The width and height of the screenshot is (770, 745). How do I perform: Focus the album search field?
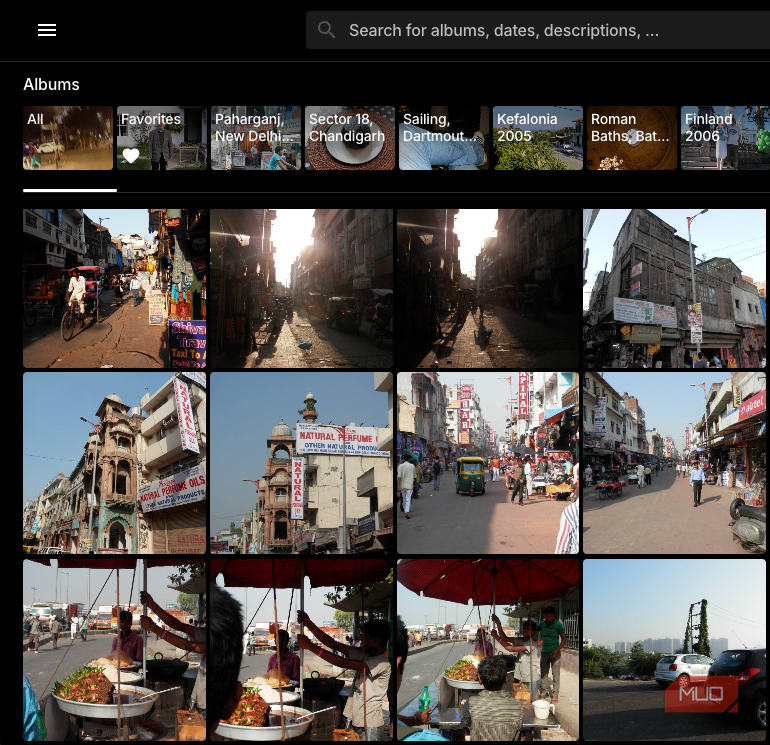click(538, 30)
